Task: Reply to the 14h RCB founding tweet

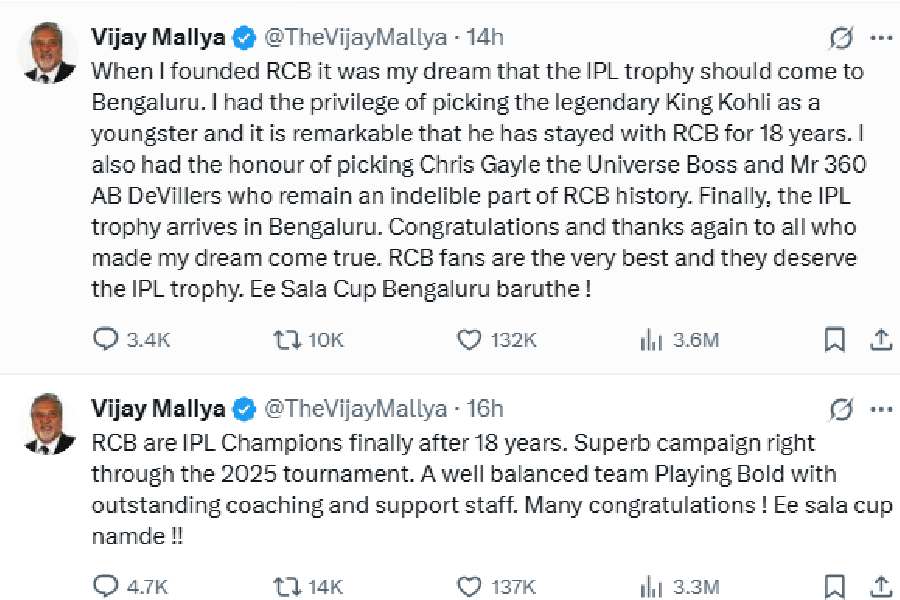Action: pyautogui.click(x=106, y=341)
